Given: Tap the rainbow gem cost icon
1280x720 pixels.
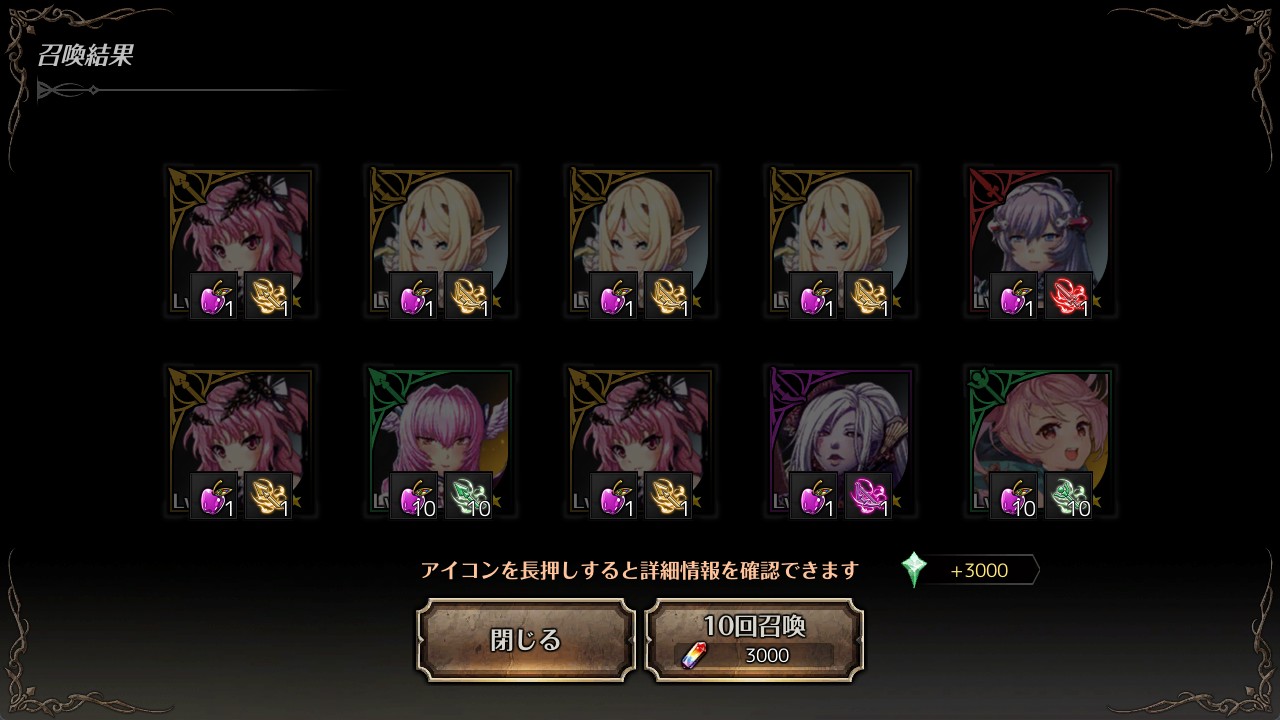Looking at the screenshot, I should [x=692, y=655].
